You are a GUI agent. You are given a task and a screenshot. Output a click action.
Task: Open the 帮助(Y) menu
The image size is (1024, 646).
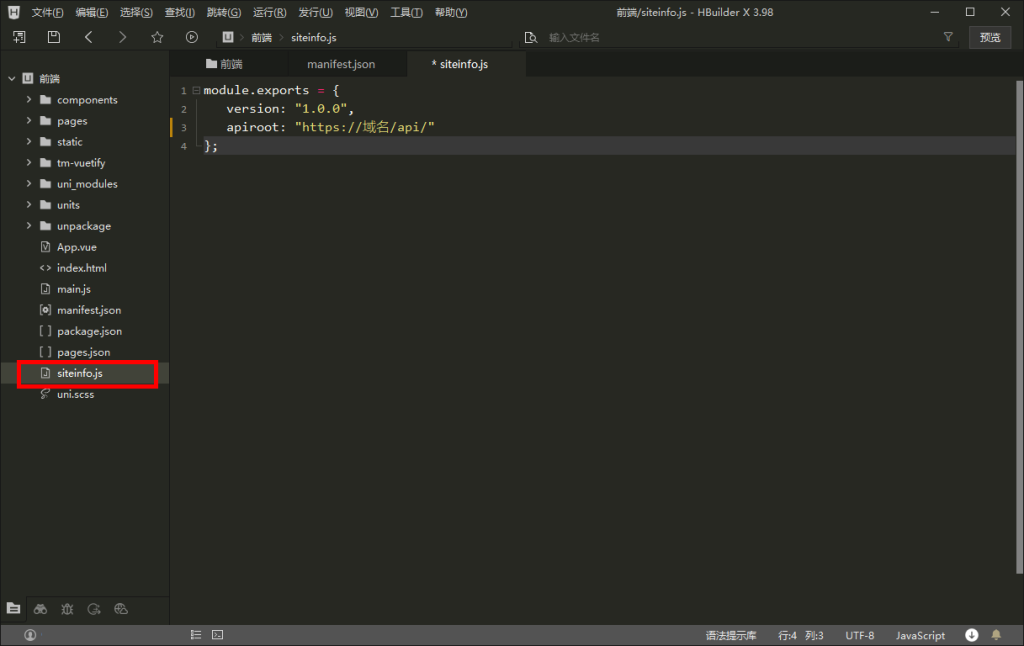click(451, 12)
